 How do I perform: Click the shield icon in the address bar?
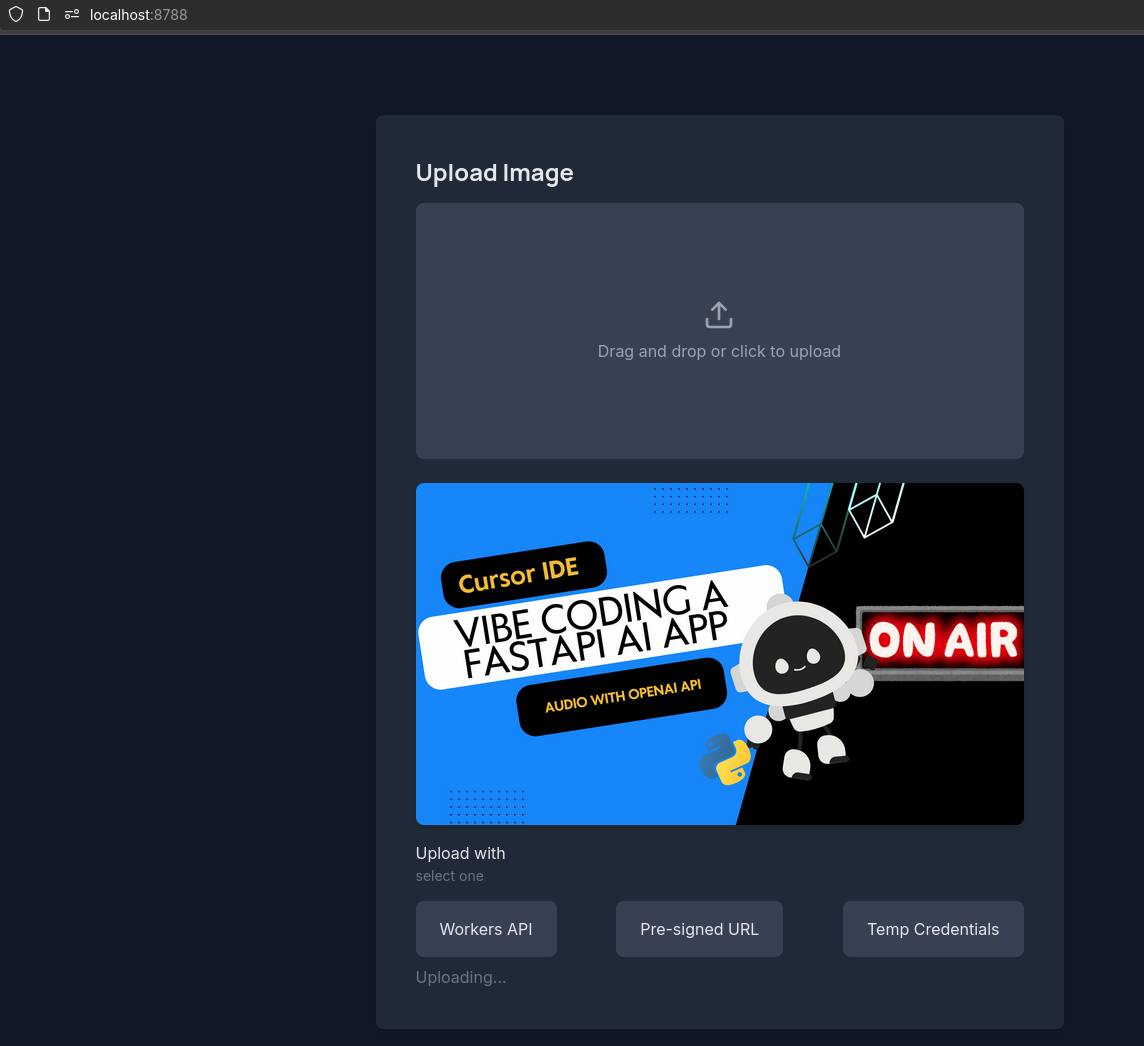[16, 15]
